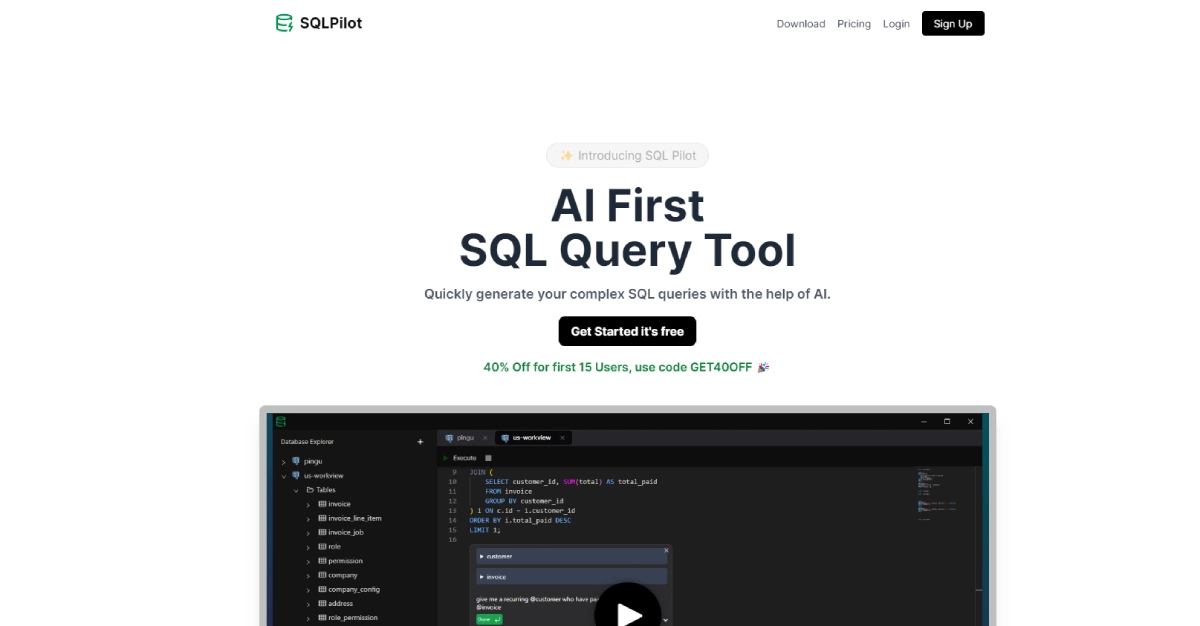The image size is (1200, 626).
Task: Click the database icon next to pingu in the tree
Action: click(296, 461)
